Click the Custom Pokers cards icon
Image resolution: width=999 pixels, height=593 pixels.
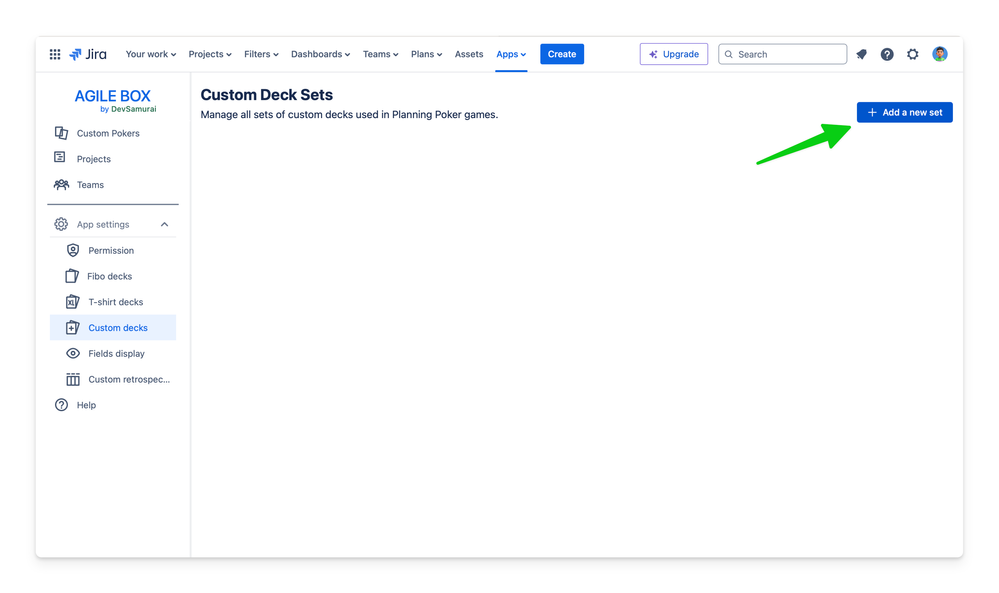(61, 133)
